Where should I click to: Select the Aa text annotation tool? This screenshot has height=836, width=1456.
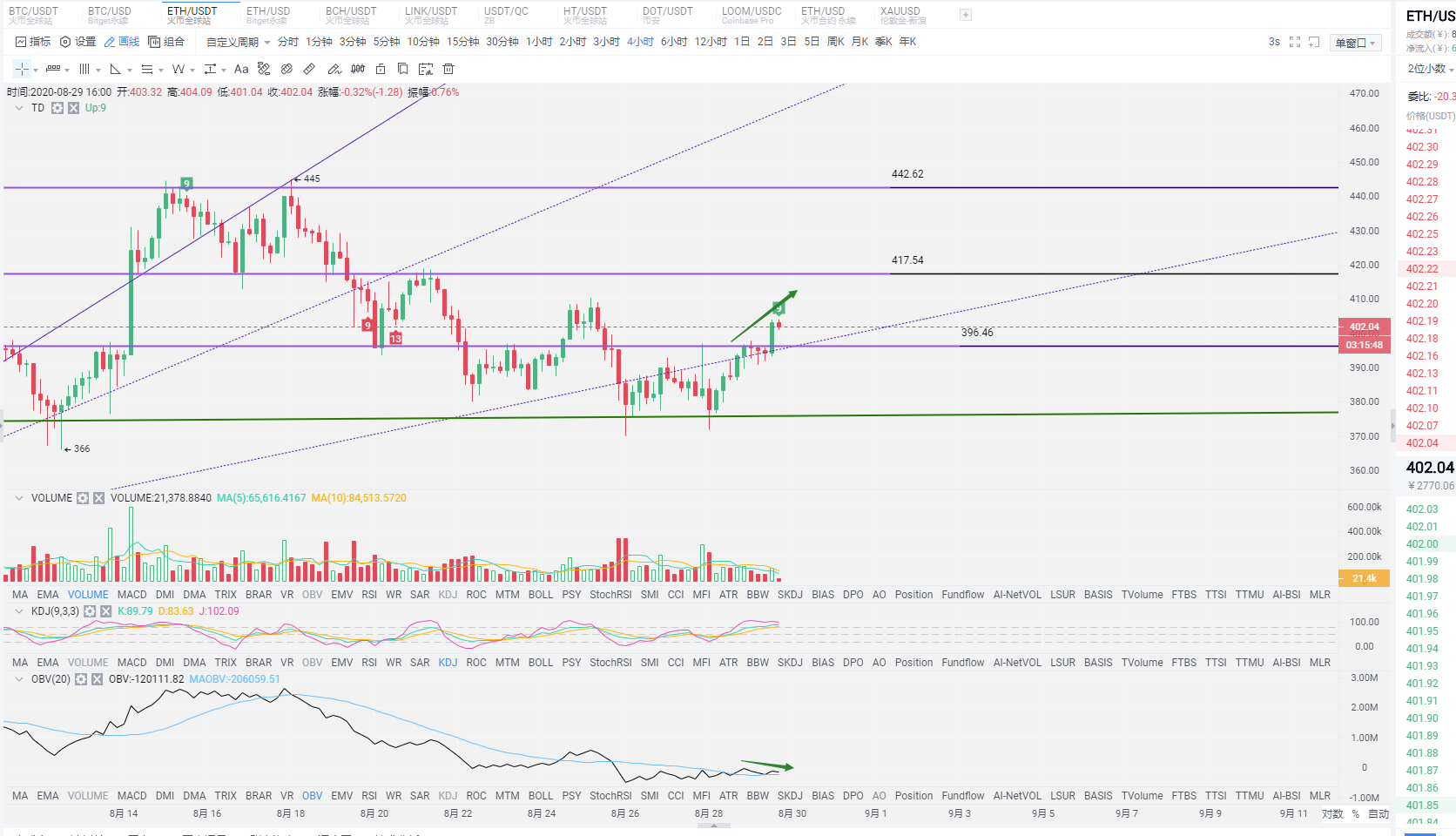(x=241, y=69)
